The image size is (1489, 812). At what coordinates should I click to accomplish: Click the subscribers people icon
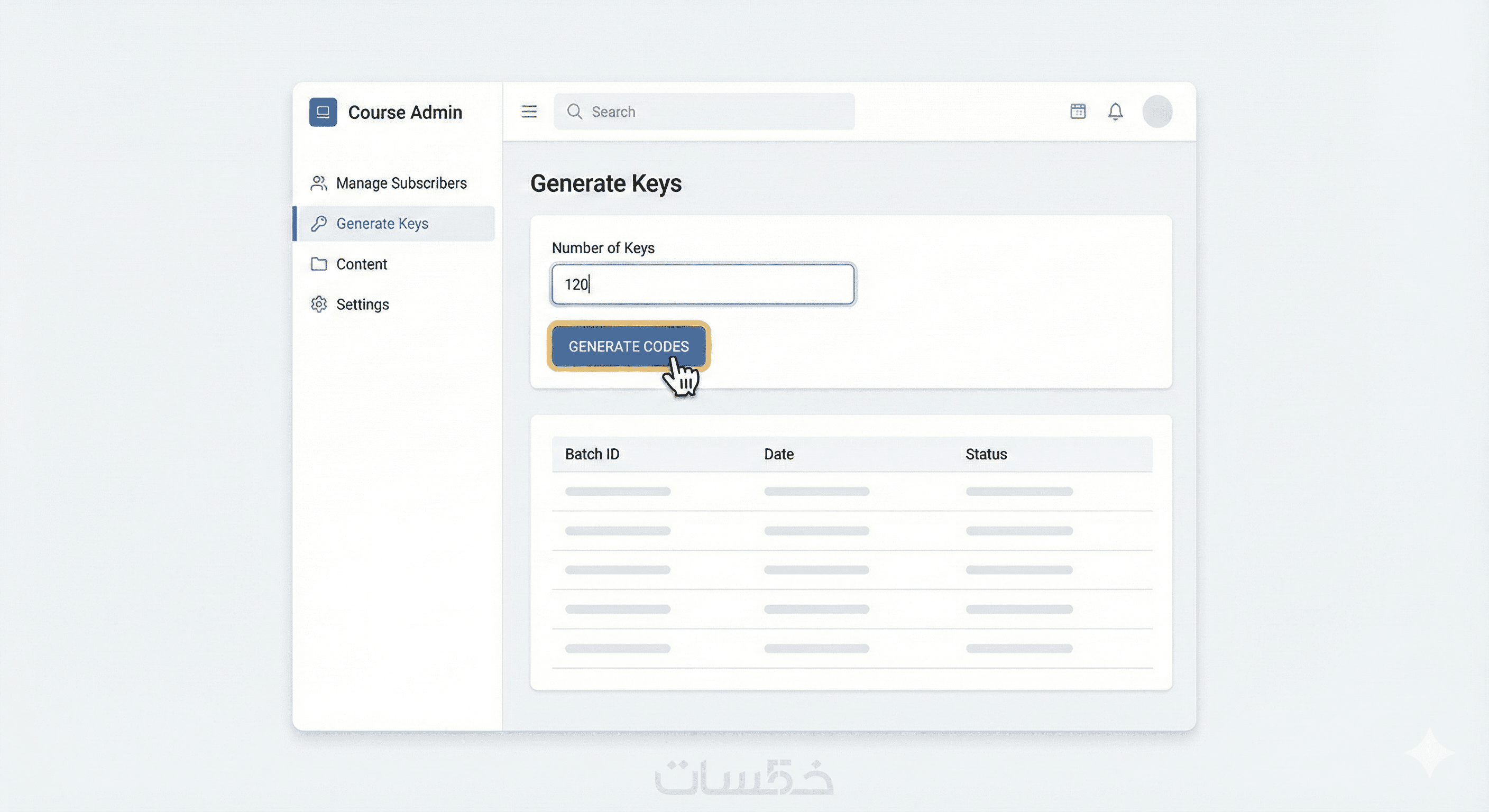click(318, 183)
